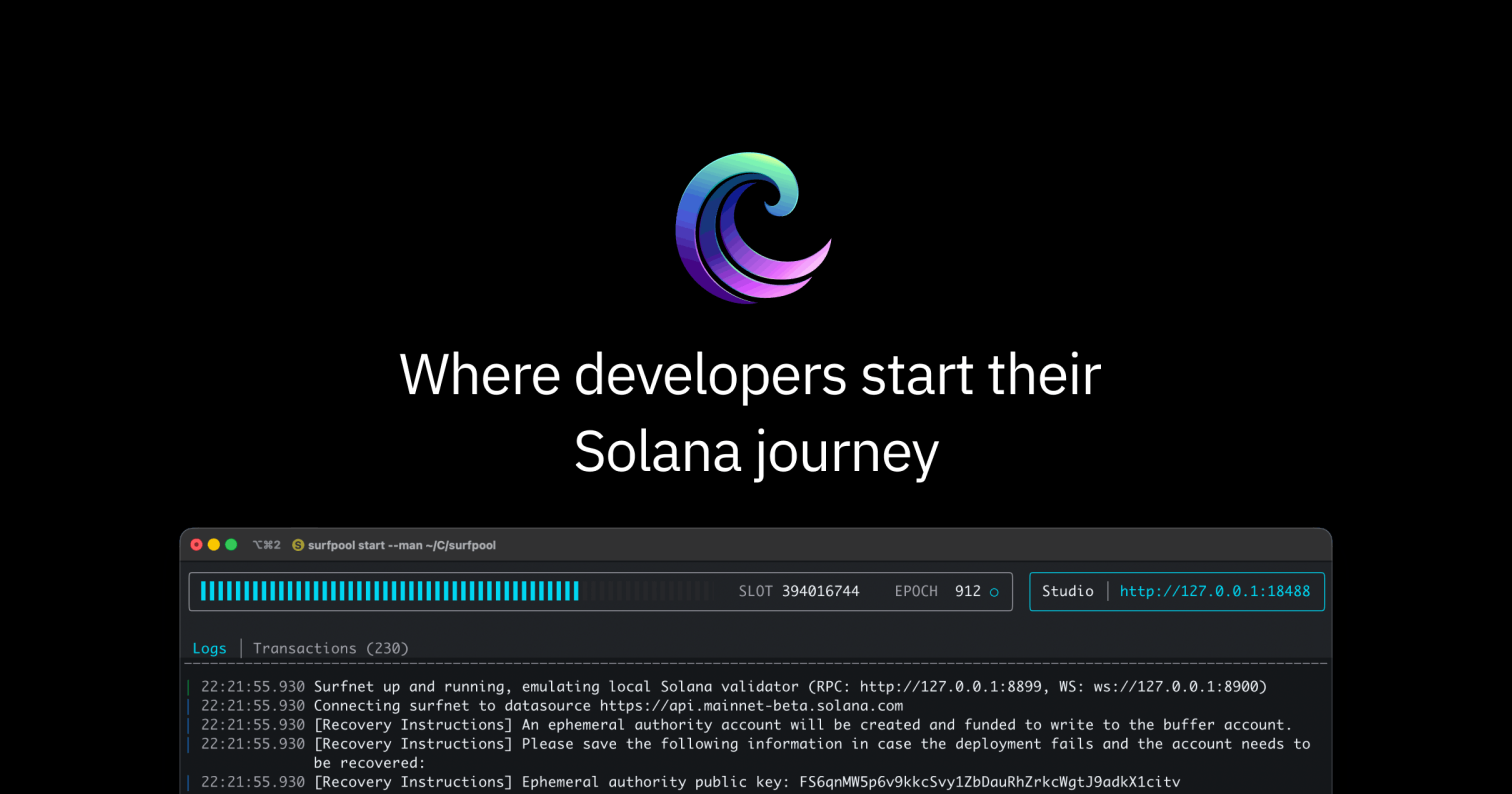The width and height of the screenshot is (1512, 794).
Task: Open the Transactions (230) tab
Action: 331,648
